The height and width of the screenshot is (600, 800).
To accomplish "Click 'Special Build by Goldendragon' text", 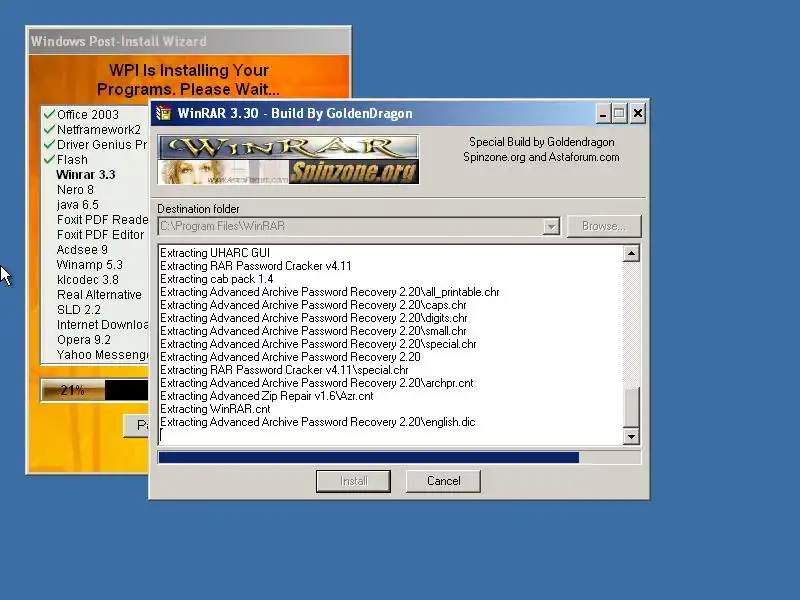I will point(542,142).
